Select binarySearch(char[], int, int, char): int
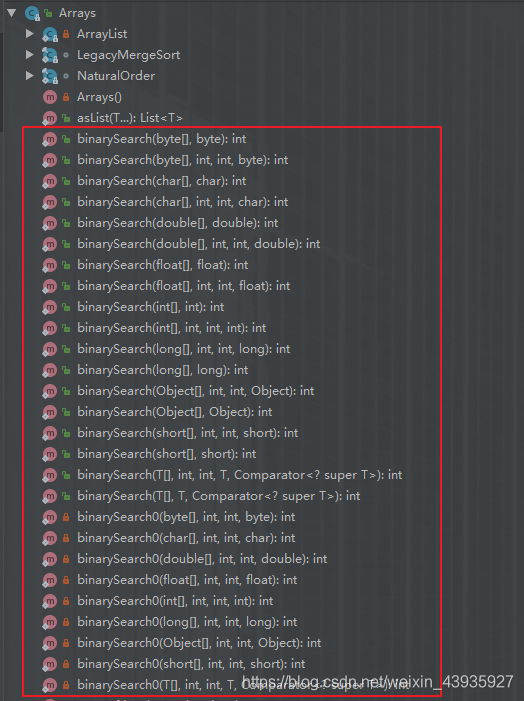This screenshot has height=701, width=524. (182, 202)
